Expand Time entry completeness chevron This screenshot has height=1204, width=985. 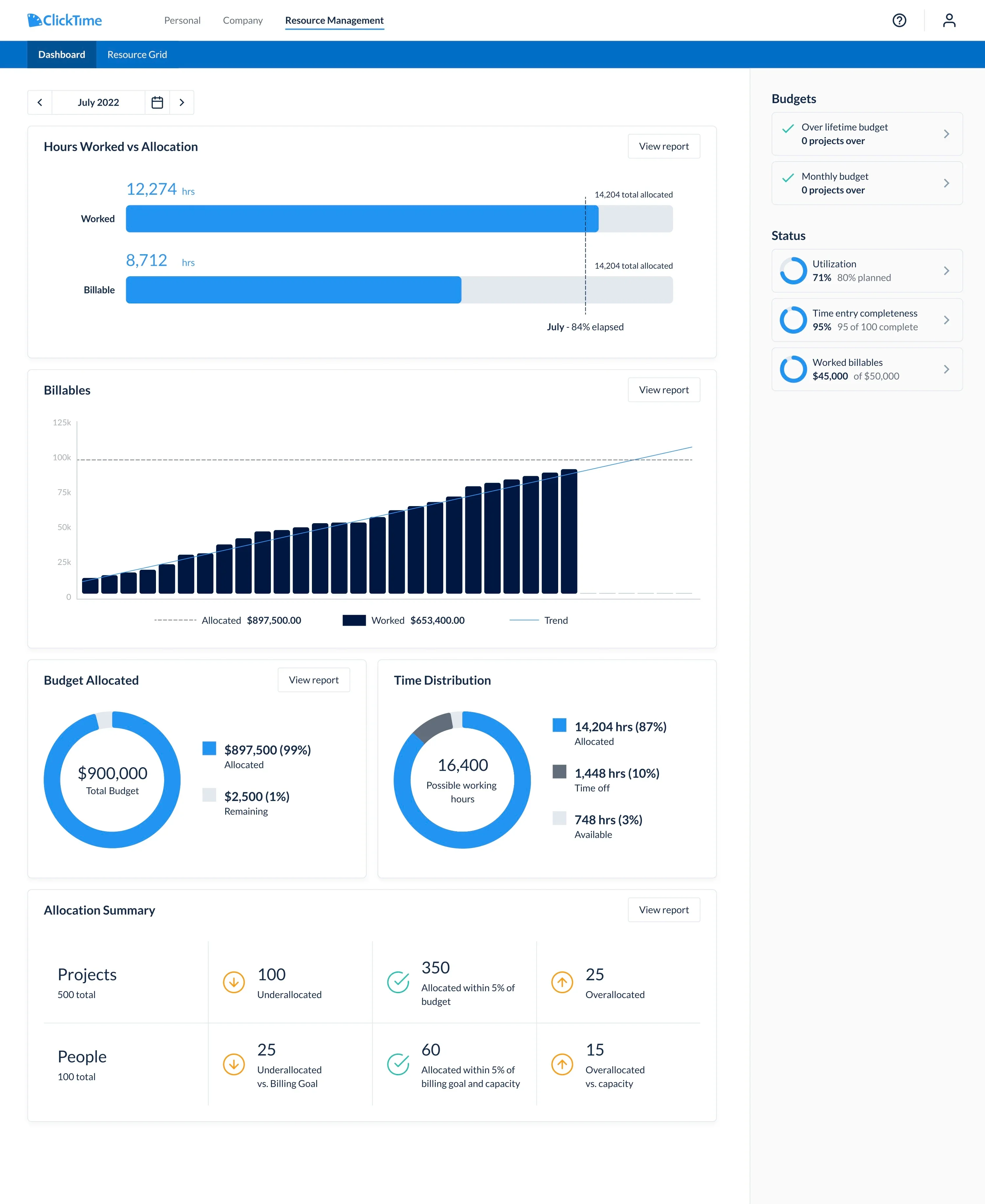coord(946,320)
